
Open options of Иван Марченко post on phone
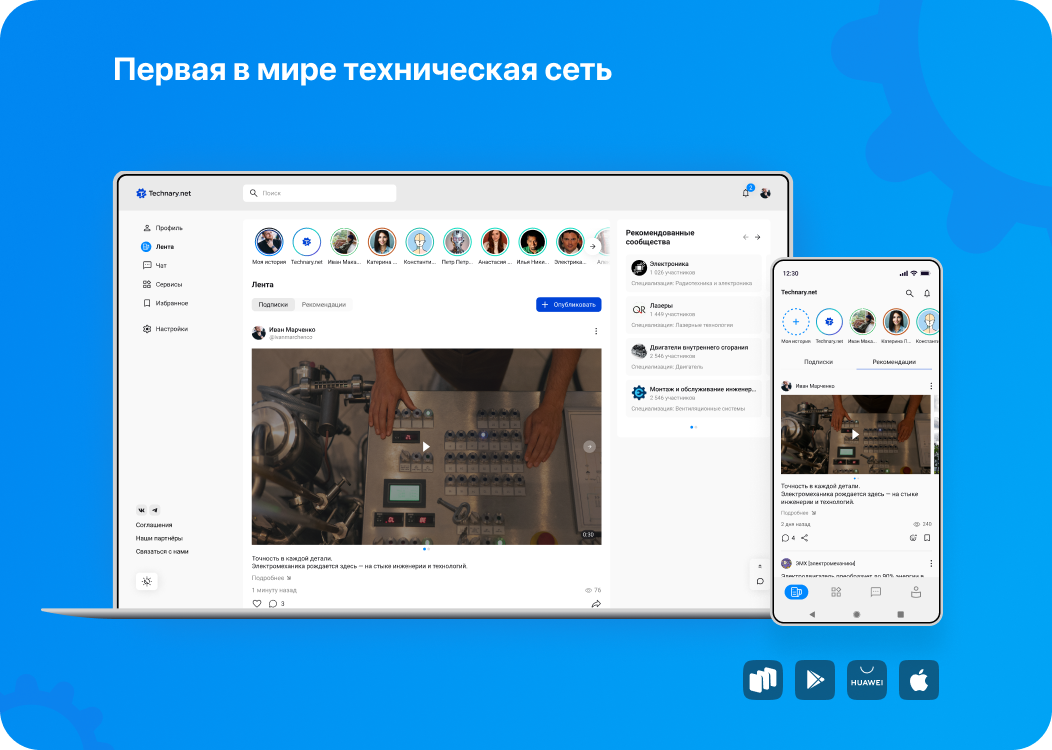click(931, 386)
